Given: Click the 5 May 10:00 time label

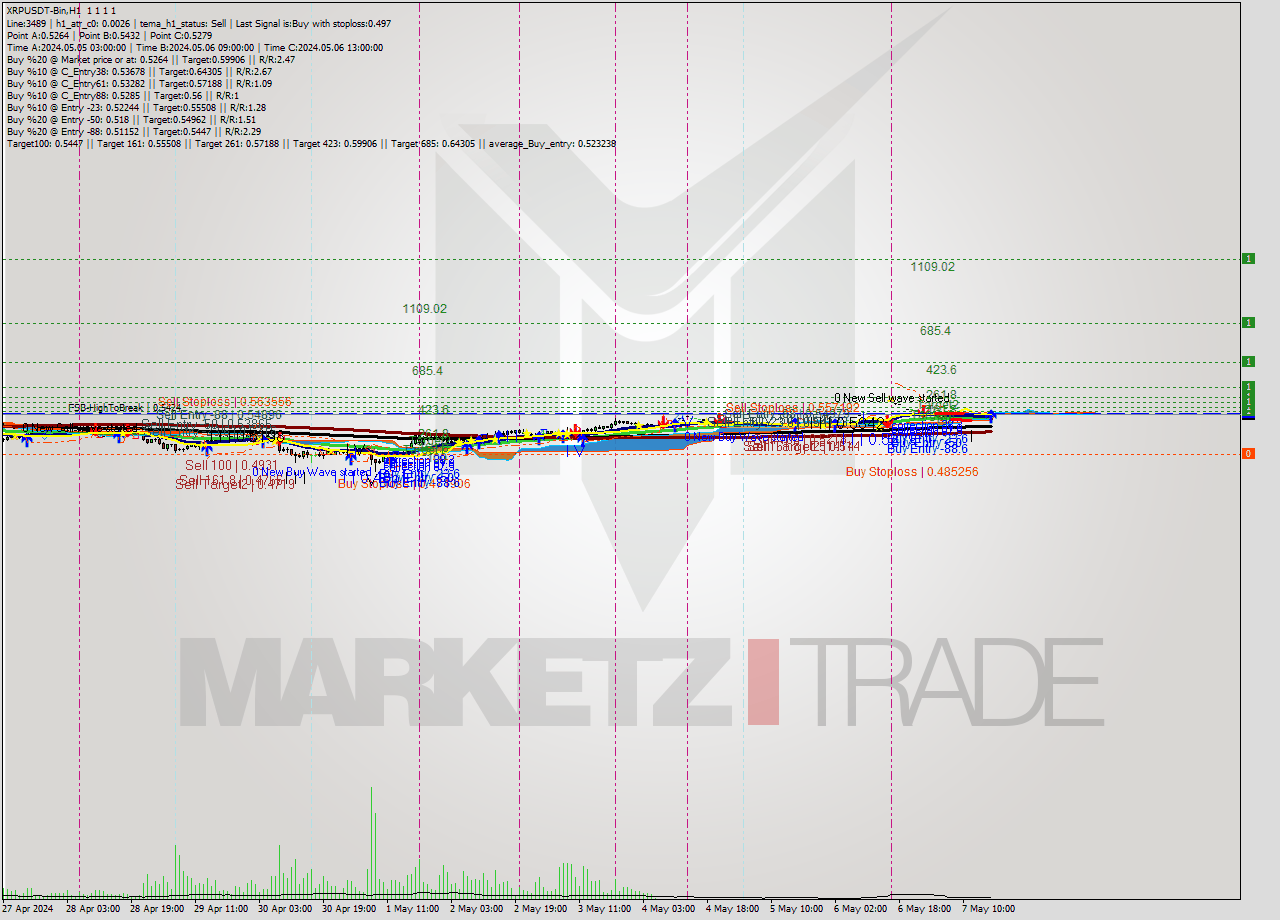Looking at the screenshot, I should point(796,909).
